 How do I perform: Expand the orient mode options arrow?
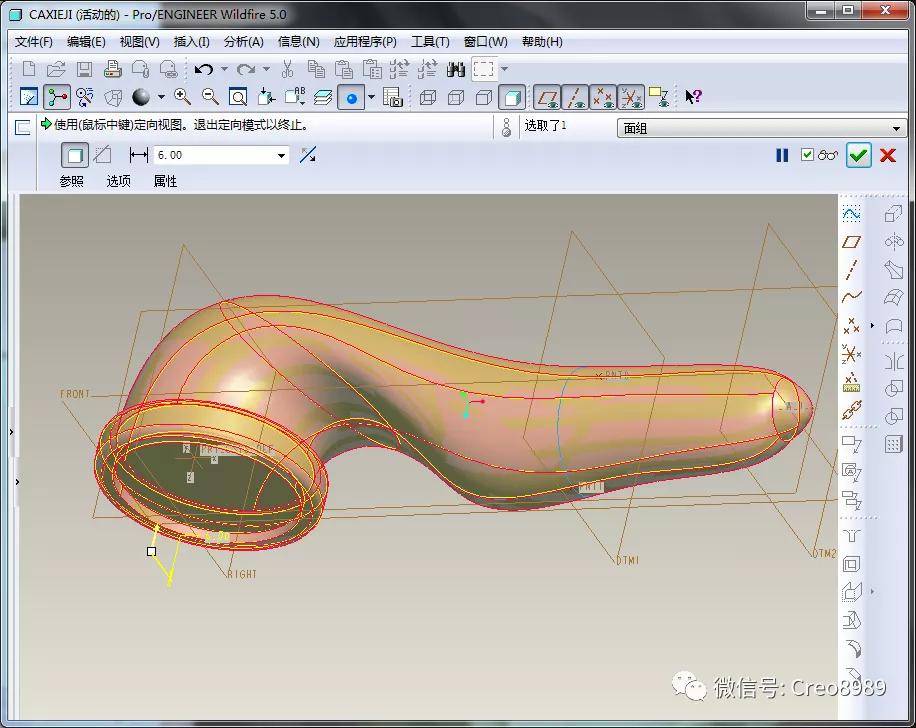click(x=372, y=97)
